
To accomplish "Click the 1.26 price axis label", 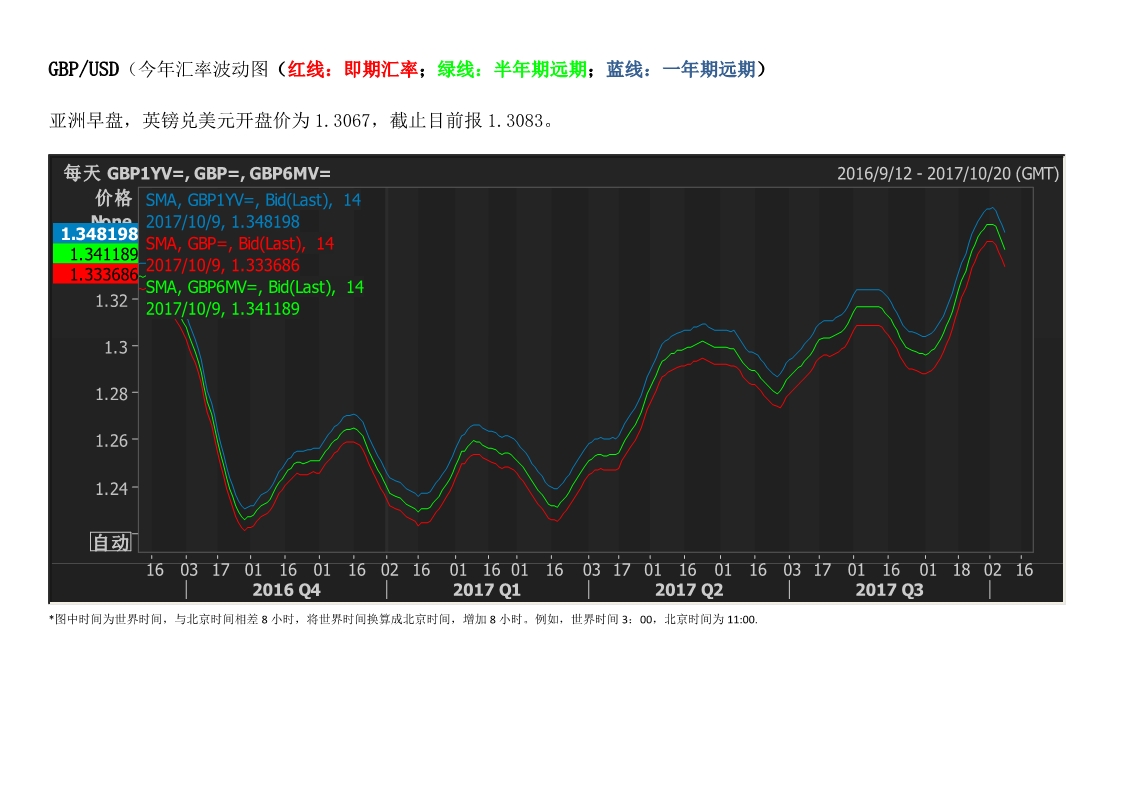I will pyautogui.click(x=111, y=441).
